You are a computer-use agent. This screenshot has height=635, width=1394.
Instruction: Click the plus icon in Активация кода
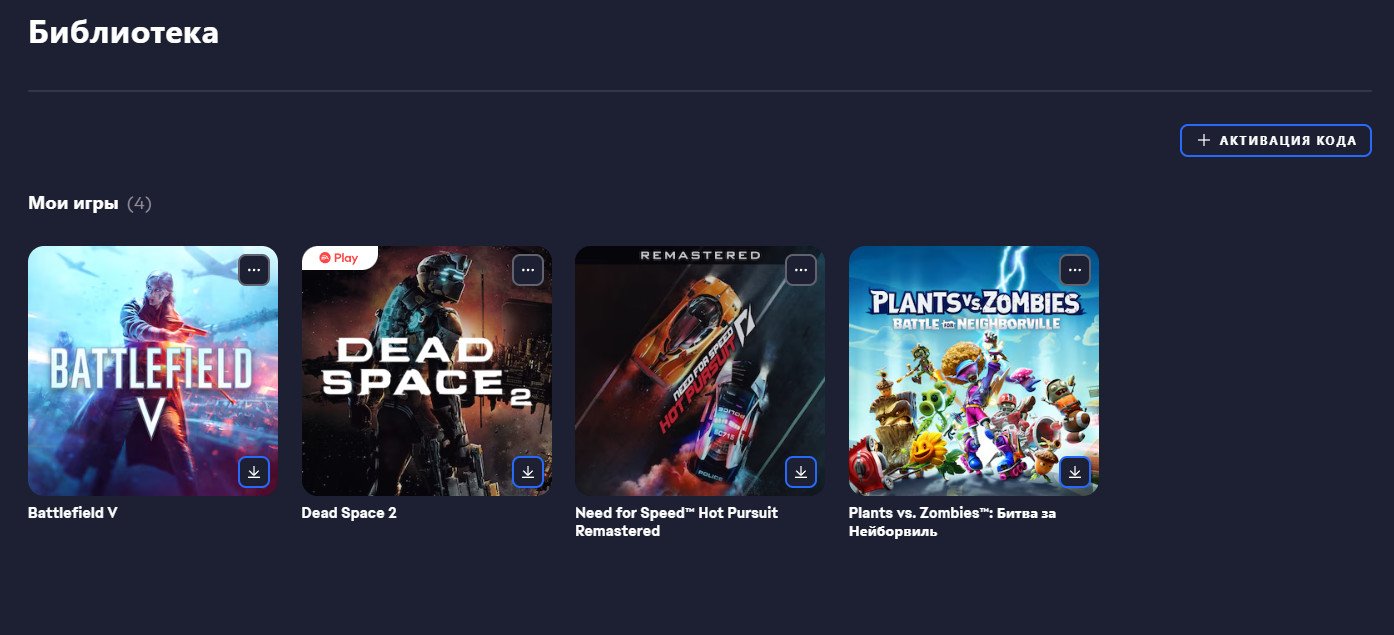pyautogui.click(x=1204, y=141)
